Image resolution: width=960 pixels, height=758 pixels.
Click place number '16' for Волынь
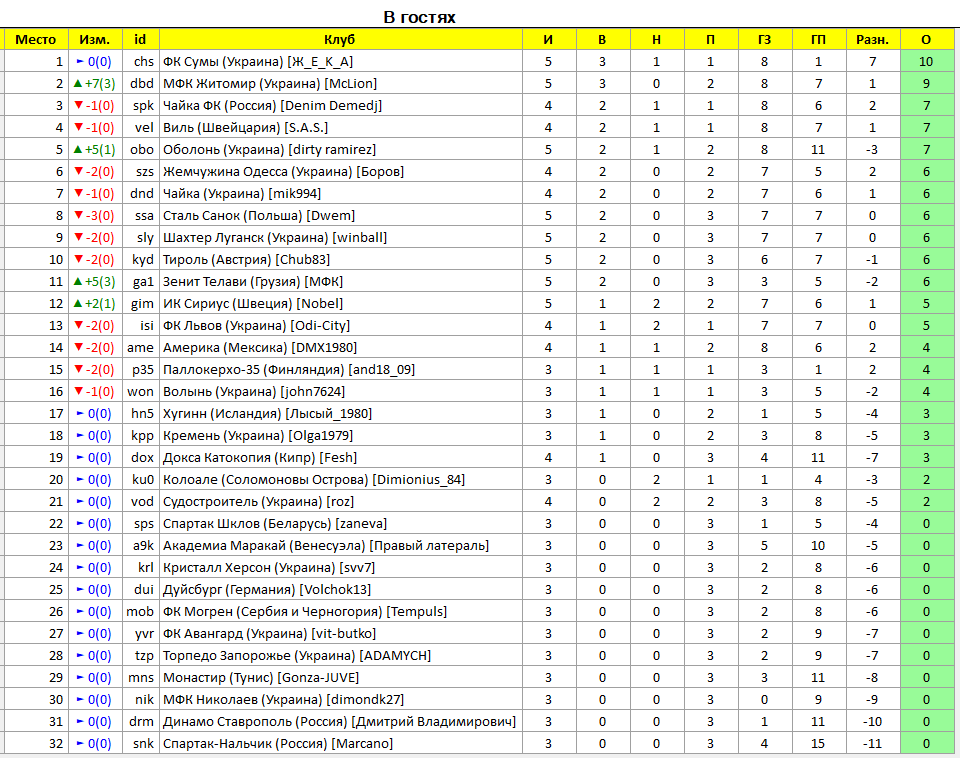pyautogui.click(x=56, y=392)
